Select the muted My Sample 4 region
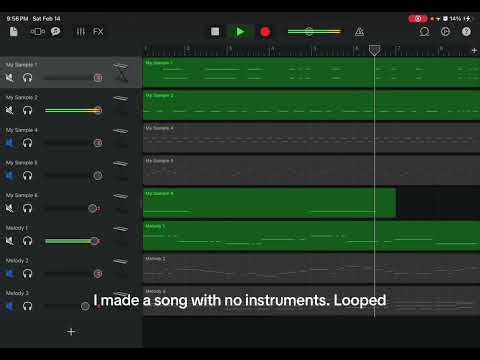The image size is (480, 360). (x=311, y=138)
